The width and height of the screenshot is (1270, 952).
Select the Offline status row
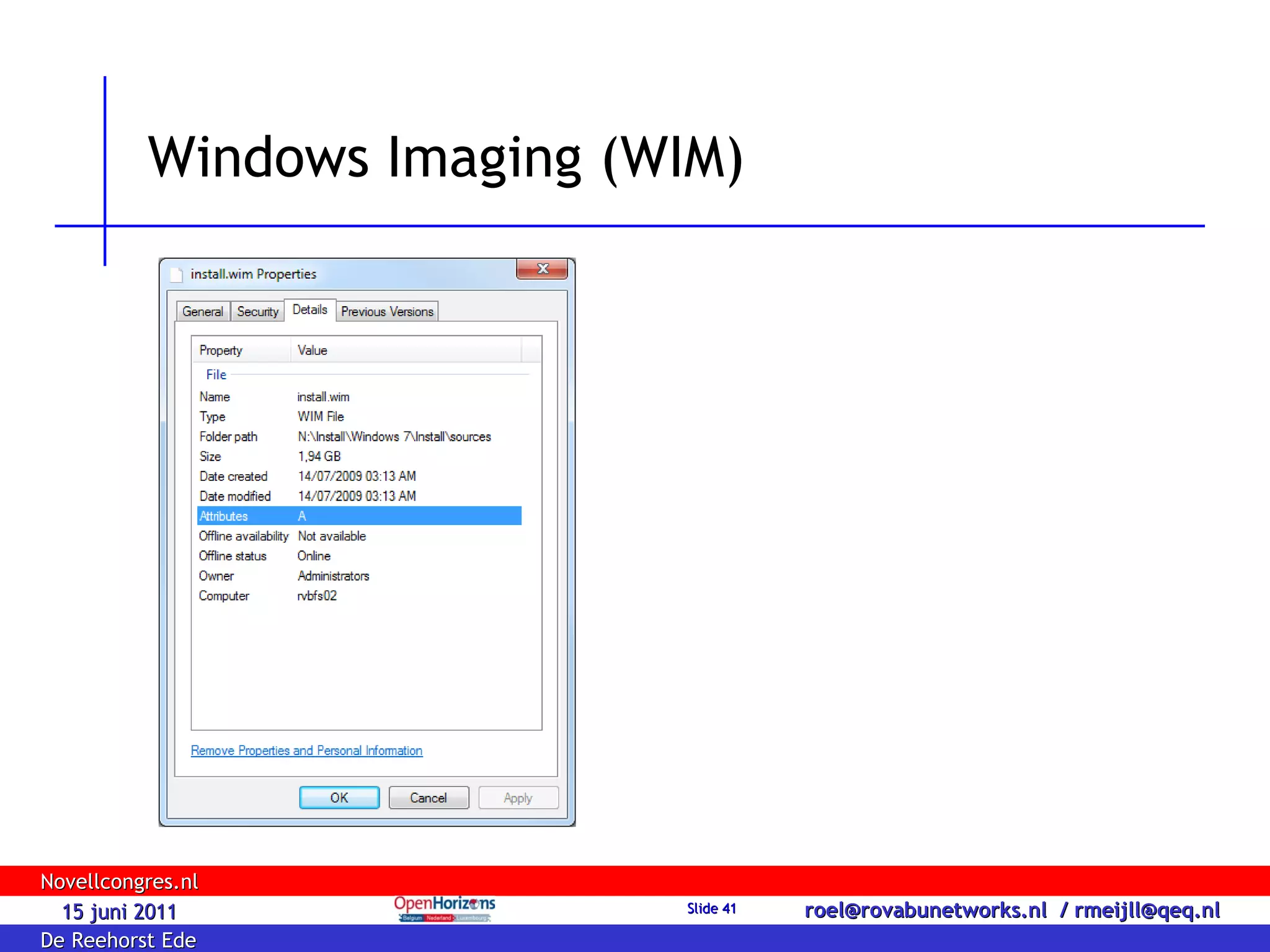click(x=359, y=556)
